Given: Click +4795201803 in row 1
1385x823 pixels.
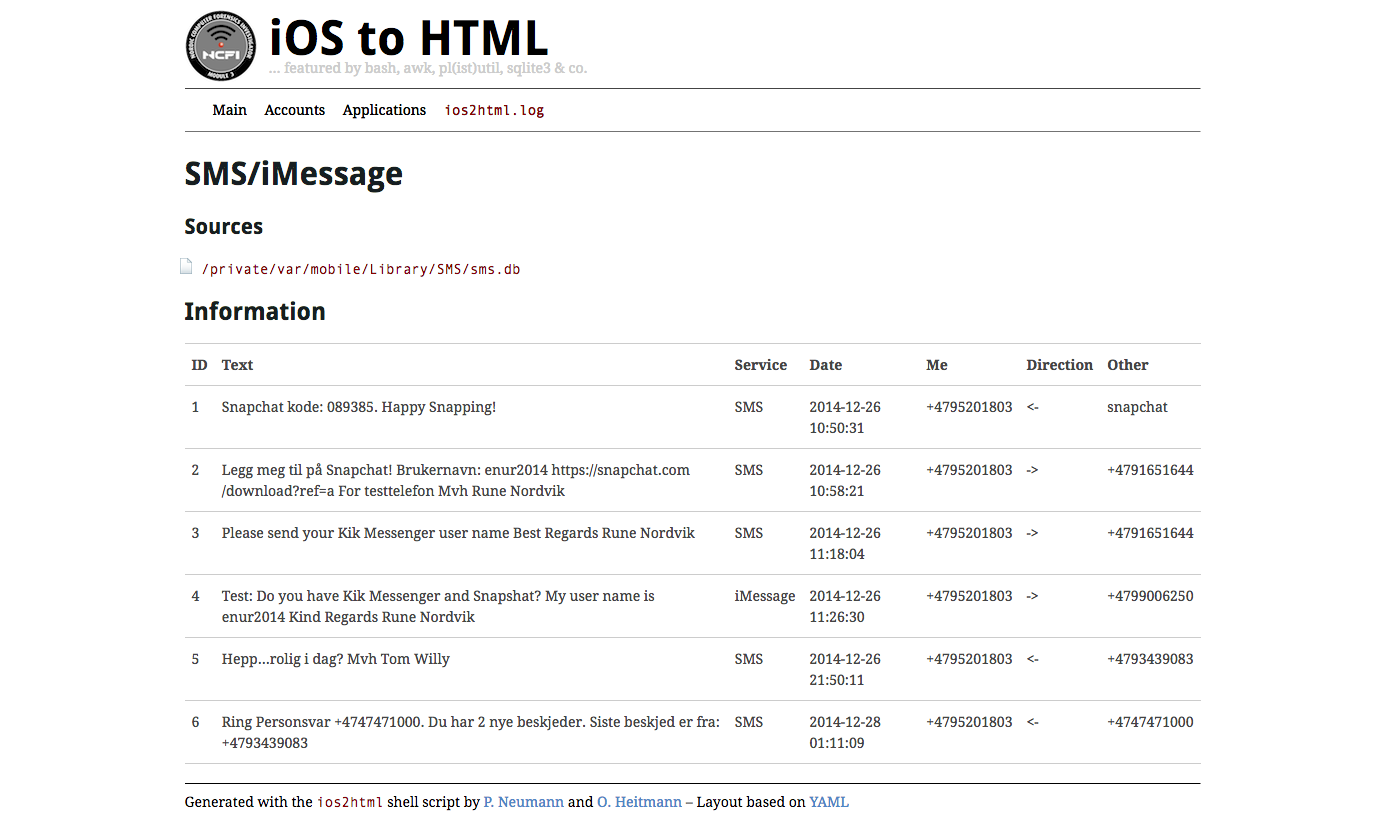Looking at the screenshot, I should (x=969, y=407).
